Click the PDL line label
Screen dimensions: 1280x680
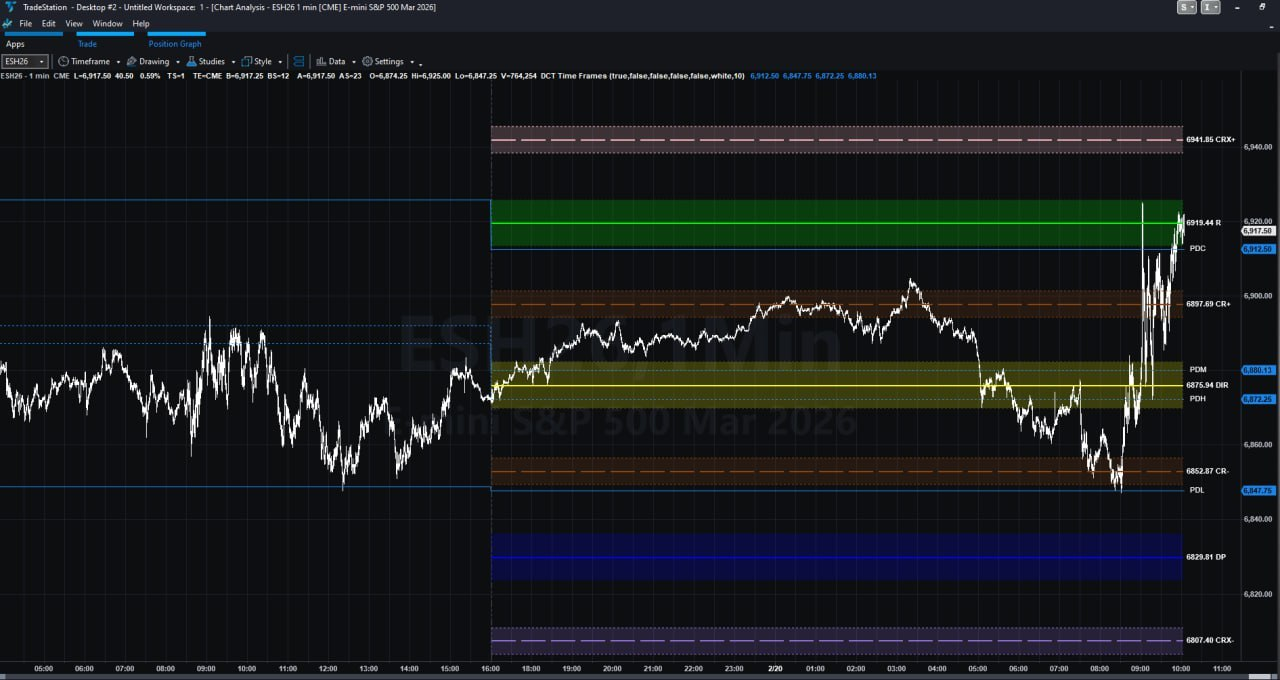[x=1197, y=490]
